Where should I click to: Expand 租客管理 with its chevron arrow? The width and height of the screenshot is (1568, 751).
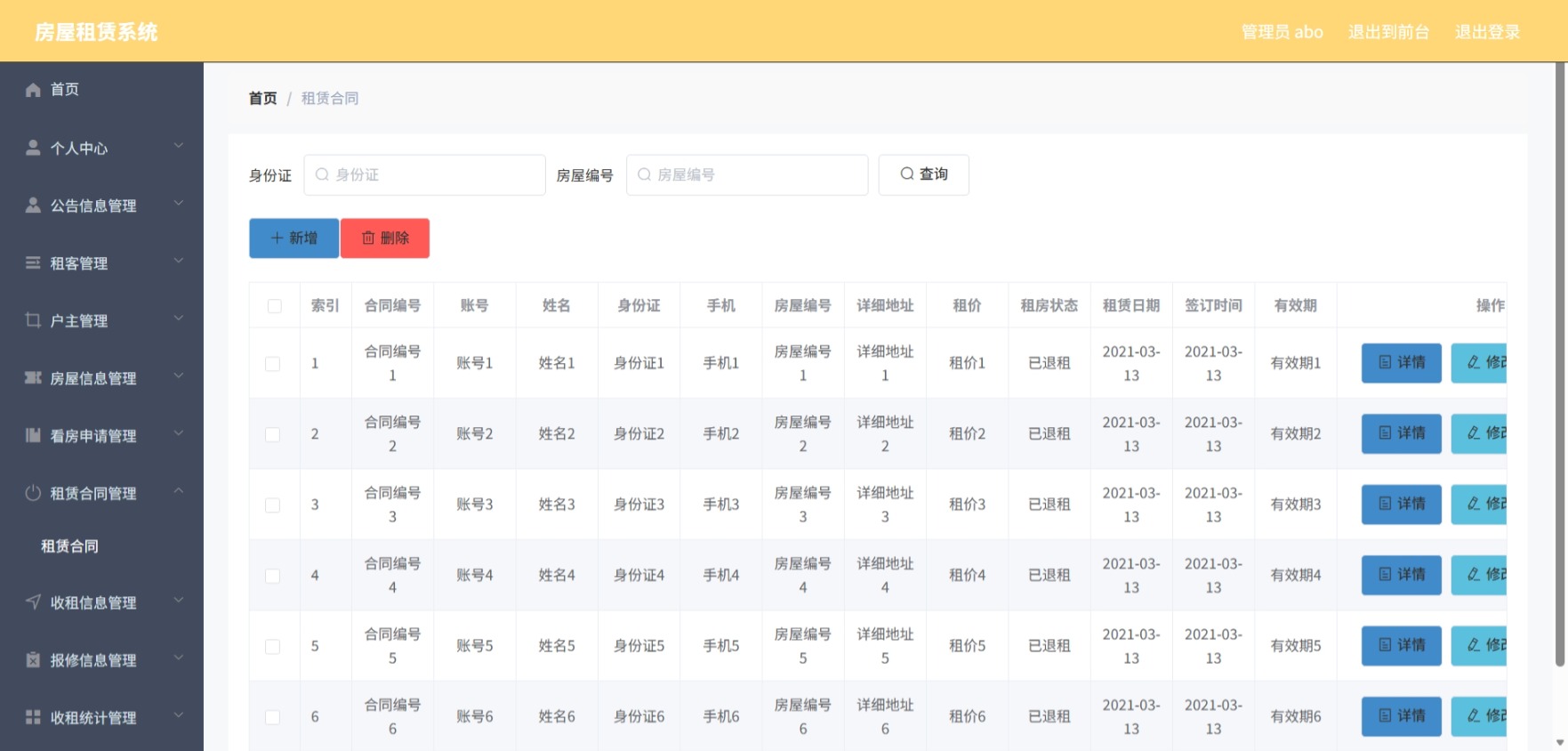click(179, 261)
